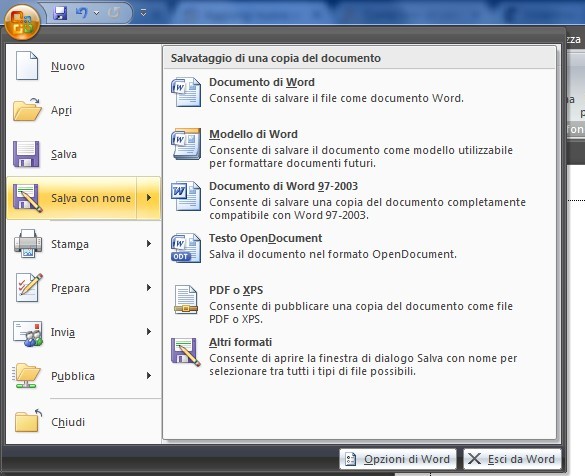Click the options icon on Opzioni di Word
The width and height of the screenshot is (585, 476).
point(350,459)
